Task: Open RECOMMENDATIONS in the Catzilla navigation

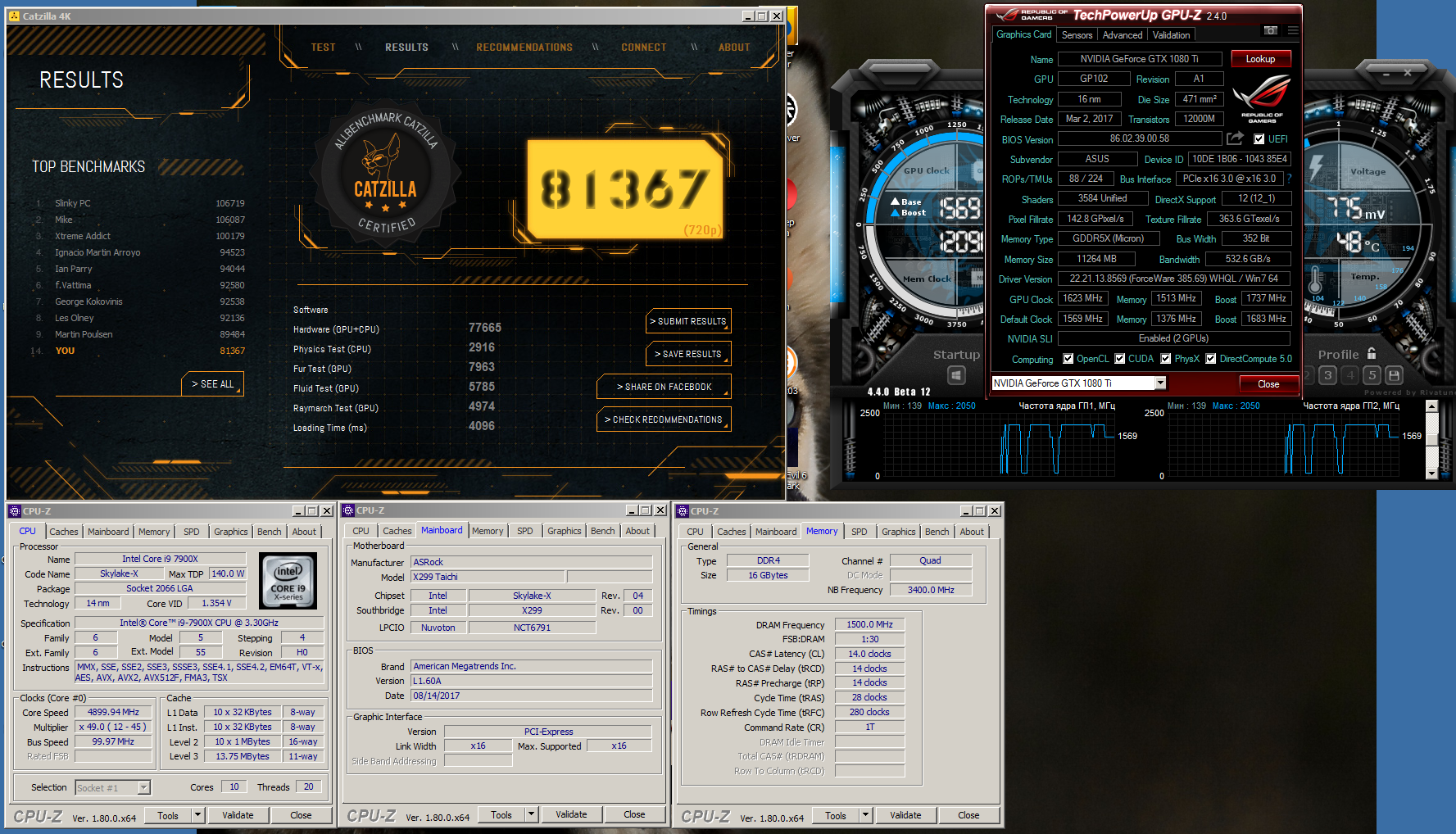Action: pos(524,48)
